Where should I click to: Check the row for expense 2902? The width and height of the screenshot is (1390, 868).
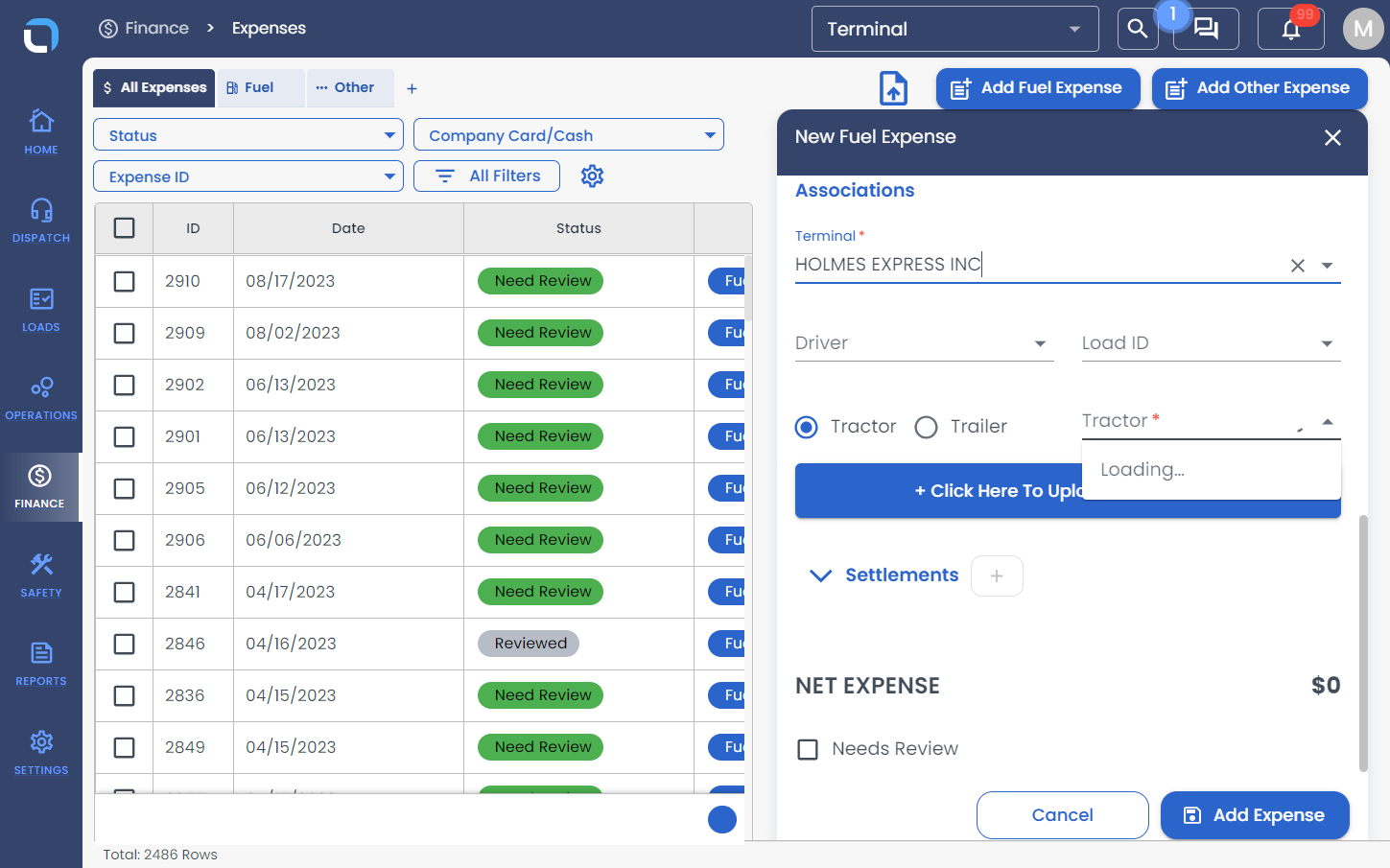point(125,385)
